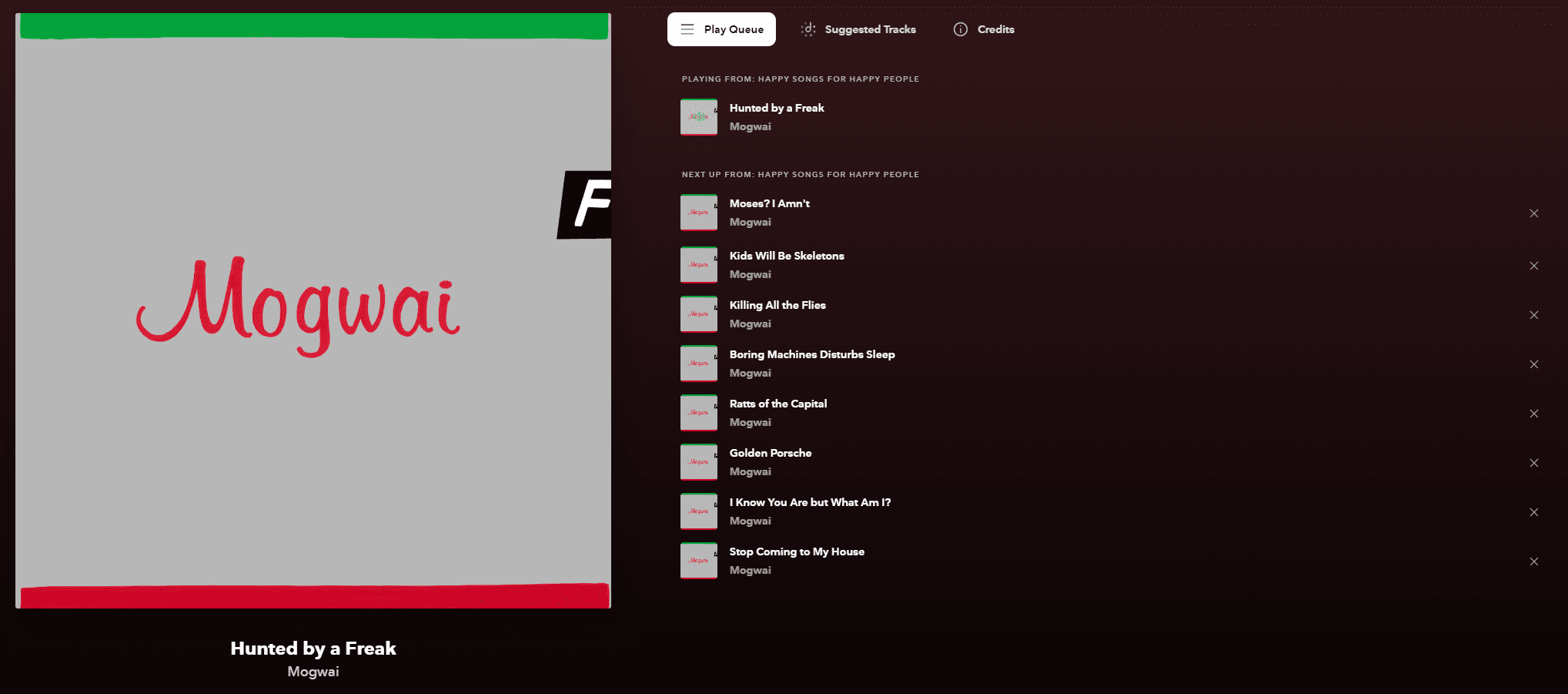The image size is (1568, 694).
Task: Click the "NEXT UP FROM: HAPPY SONGS FOR HAPPY PEOPLE" header
Action: [x=801, y=174]
